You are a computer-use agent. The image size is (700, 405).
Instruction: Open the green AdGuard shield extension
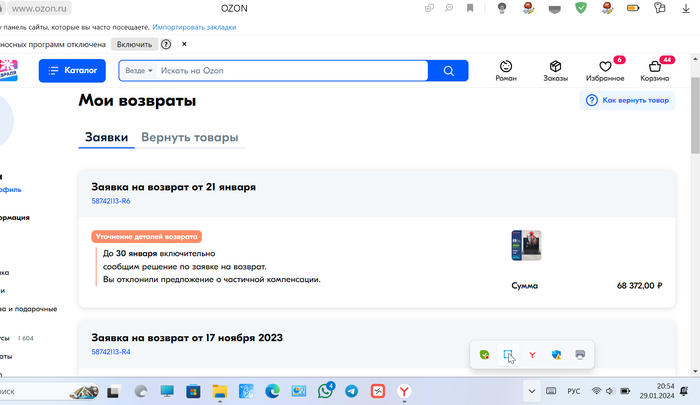coord(581,8)
